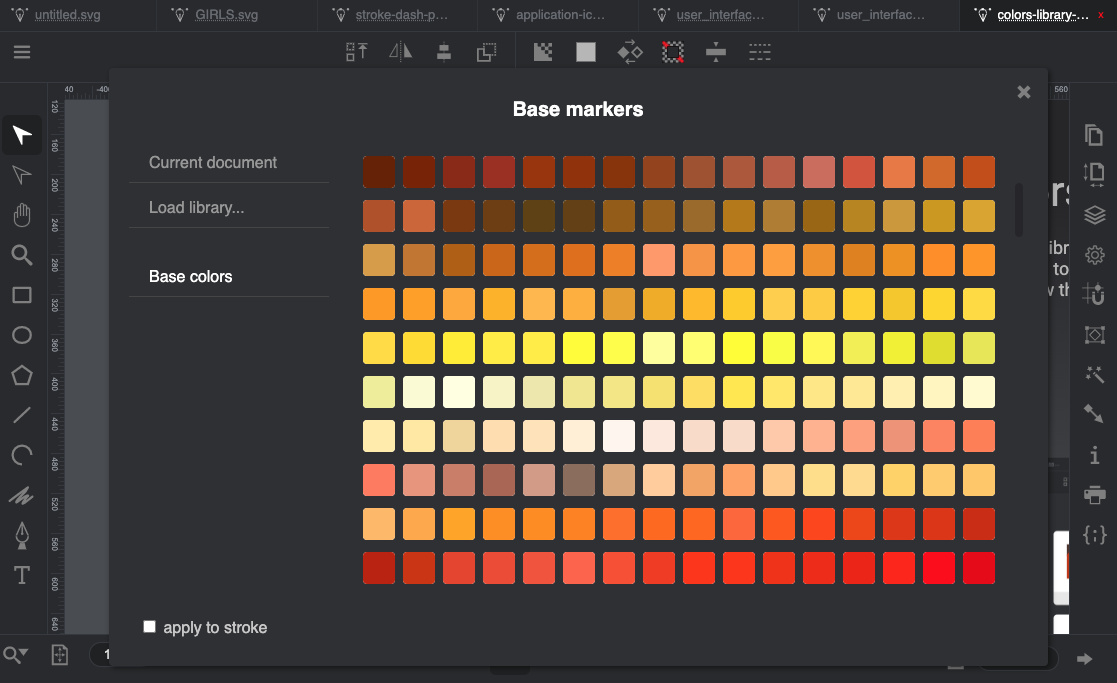Pick the bright red bottom-right swatch
Viewport: 1117px width, 683px height.
pyautogui.click(x=979, y=568)
